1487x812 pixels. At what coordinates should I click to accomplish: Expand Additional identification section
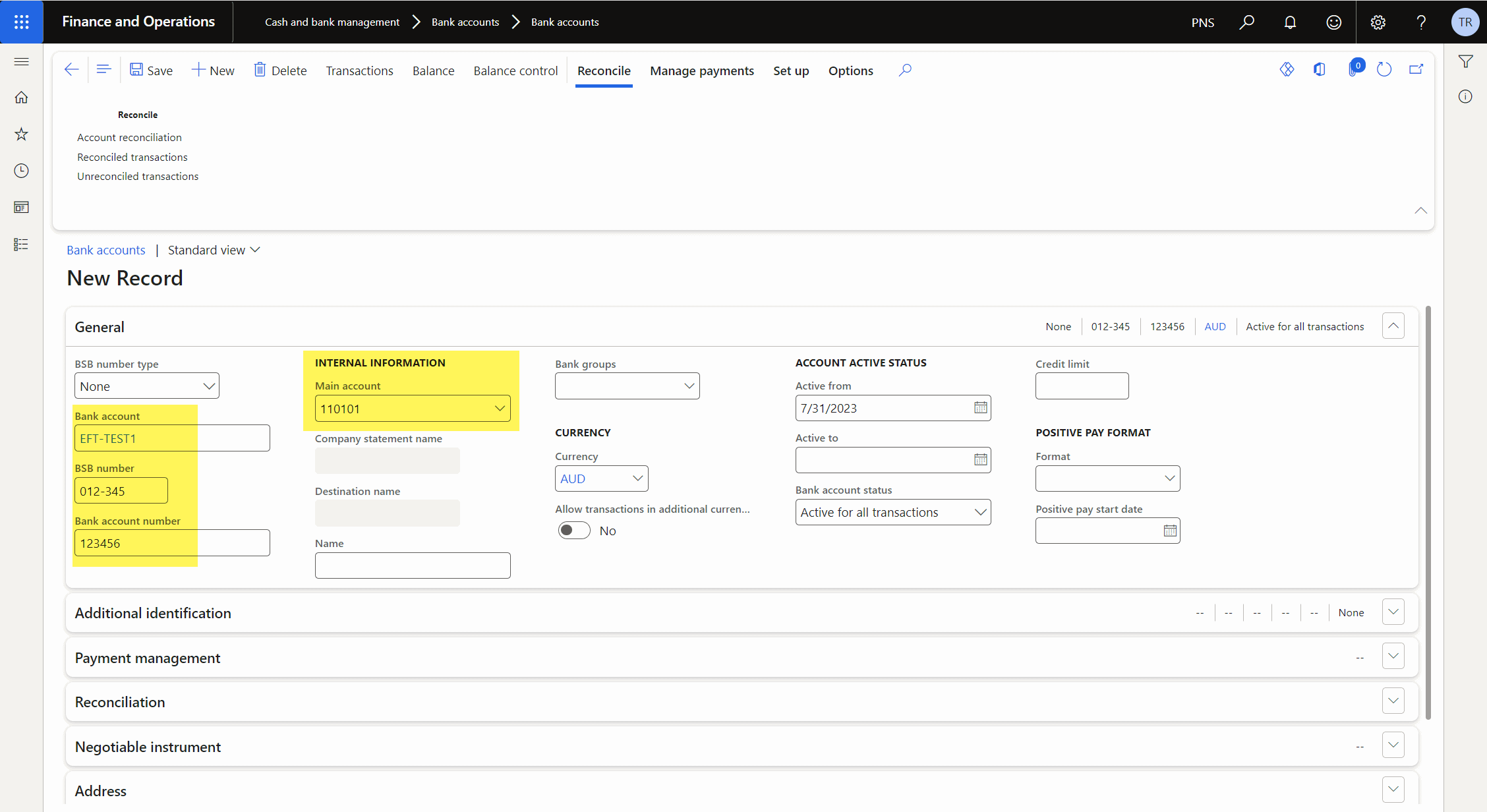click(x=1393, y=612)
